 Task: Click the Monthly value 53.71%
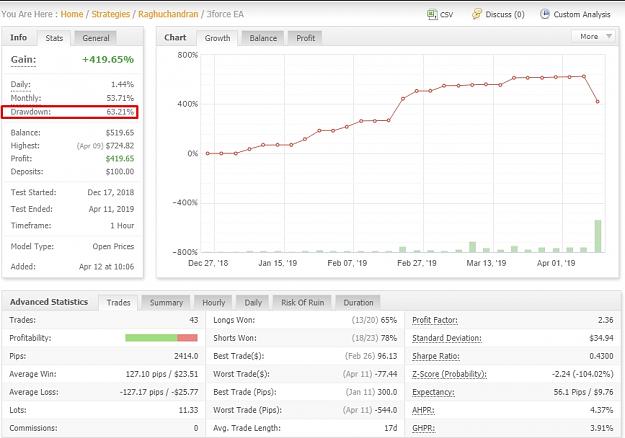120,98
